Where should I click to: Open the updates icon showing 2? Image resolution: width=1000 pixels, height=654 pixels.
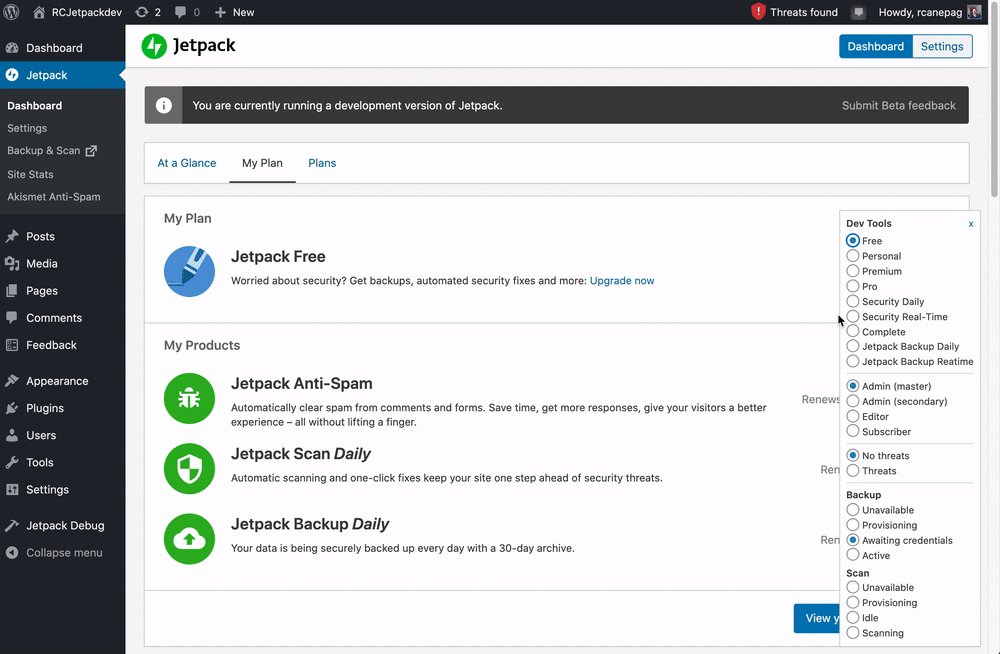click(142, 12)
